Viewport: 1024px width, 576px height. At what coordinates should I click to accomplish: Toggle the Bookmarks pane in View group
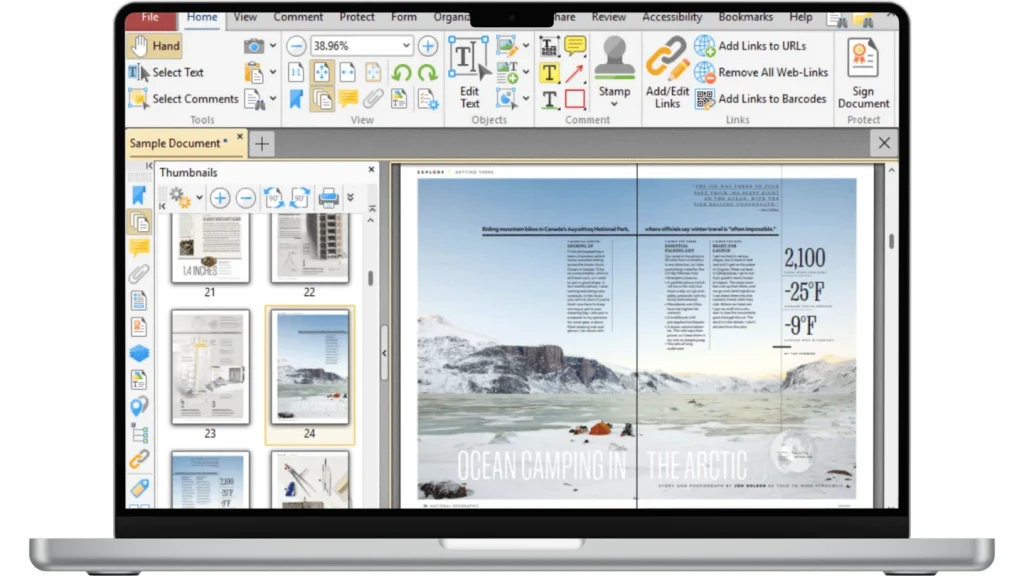(x=297, y=99)
